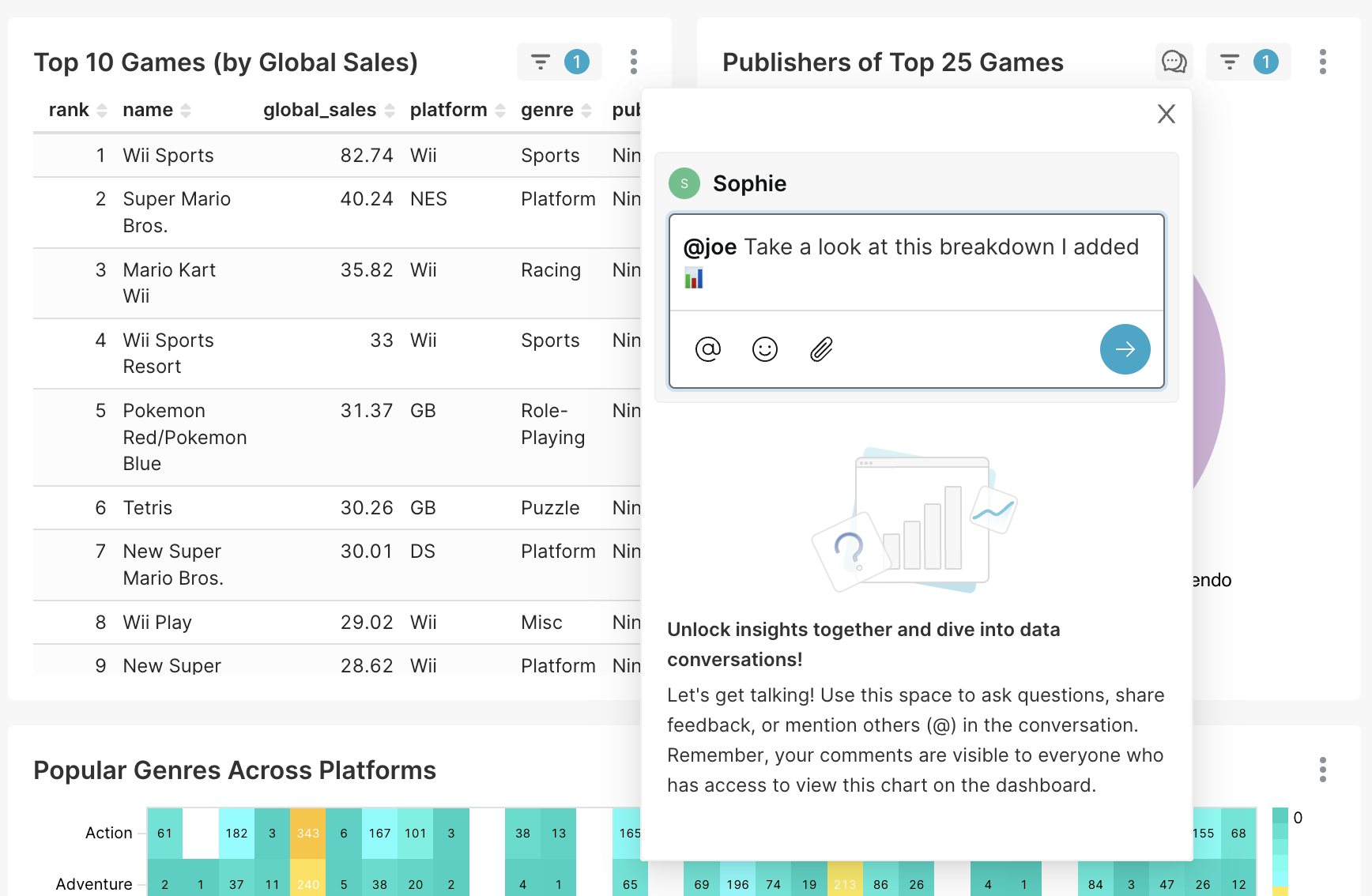
Task: Click the Misc genre cell
Action: point(541,623)
